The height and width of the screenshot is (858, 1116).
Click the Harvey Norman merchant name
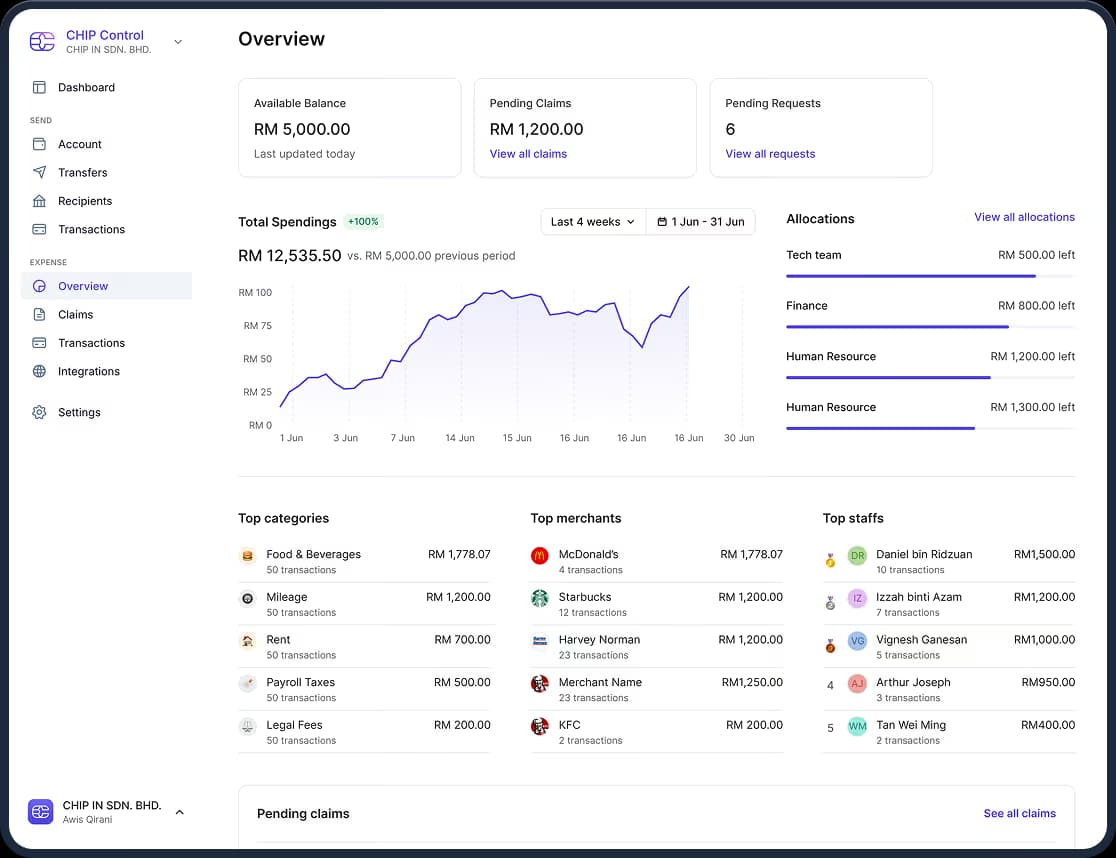[599, 640]
